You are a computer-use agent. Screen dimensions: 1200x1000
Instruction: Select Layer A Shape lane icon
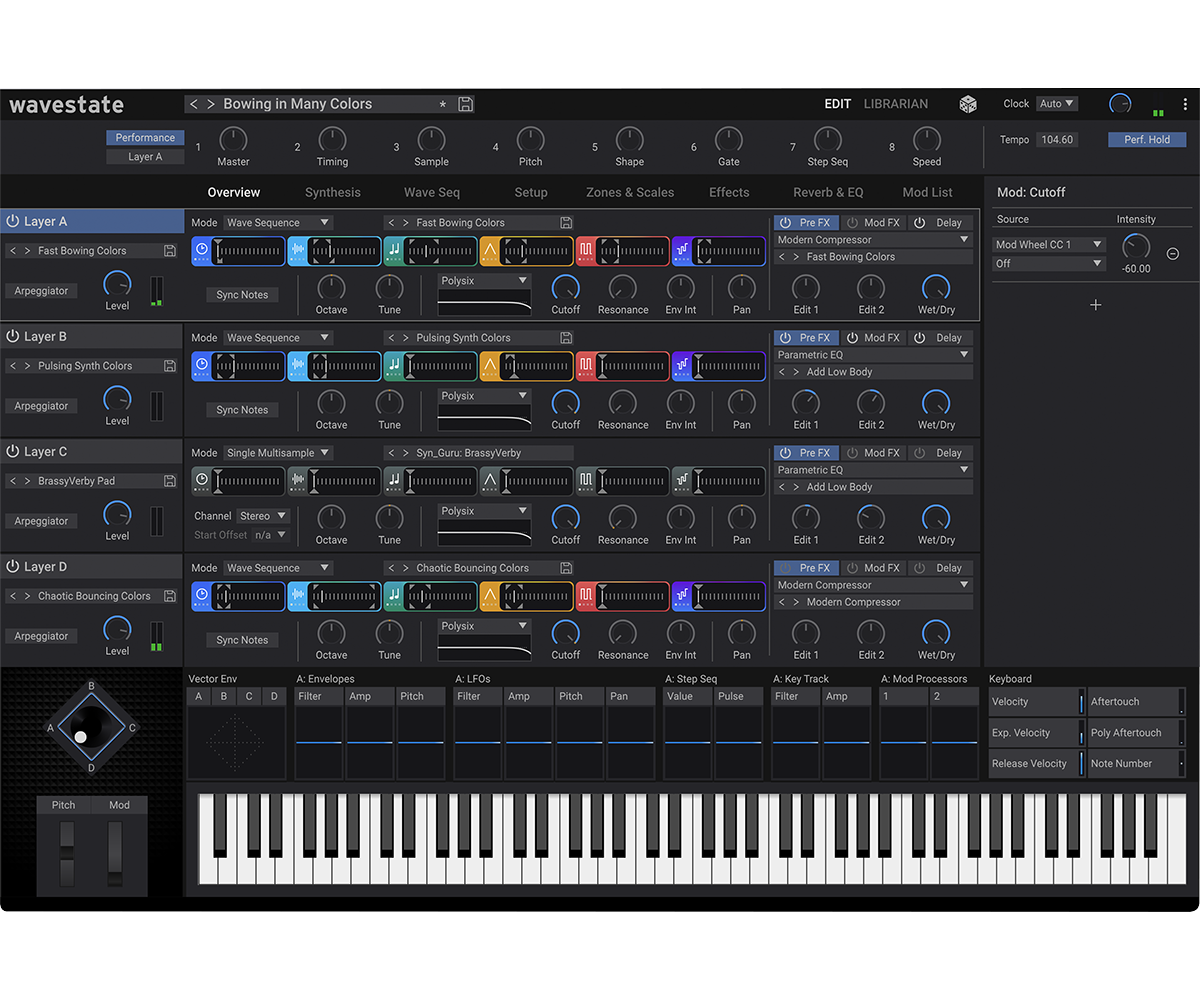[x=490, y=251]
